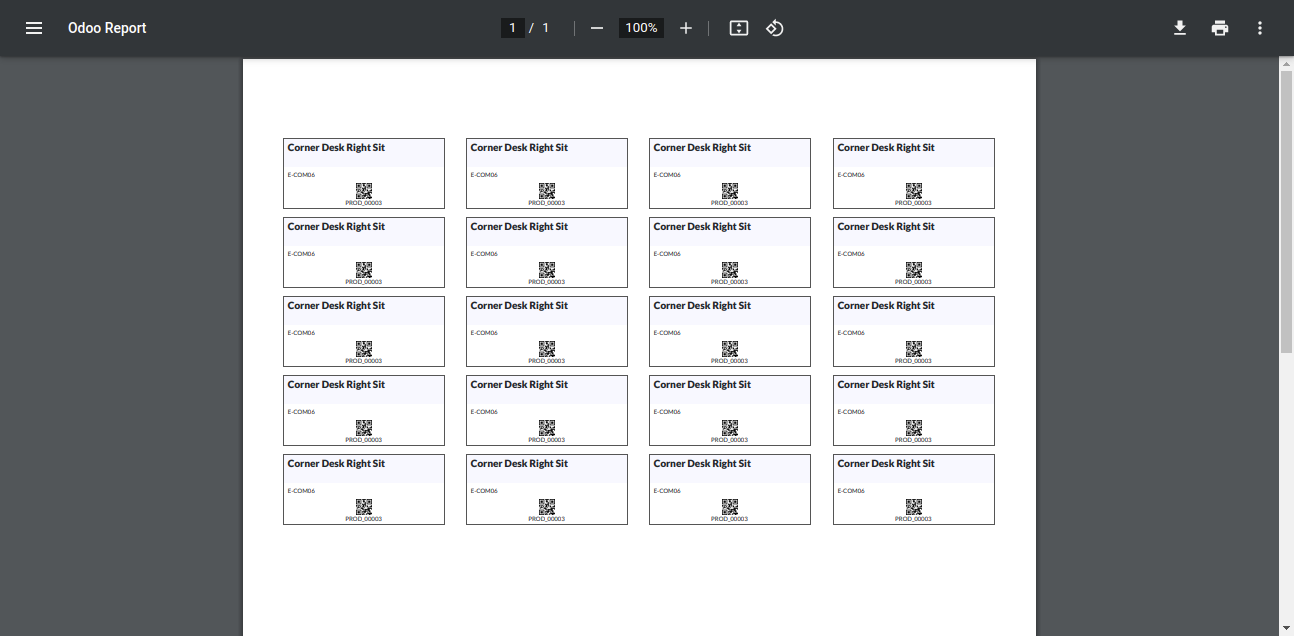
Task: Click the Odoo Report document title
Action: pos(107,28)
